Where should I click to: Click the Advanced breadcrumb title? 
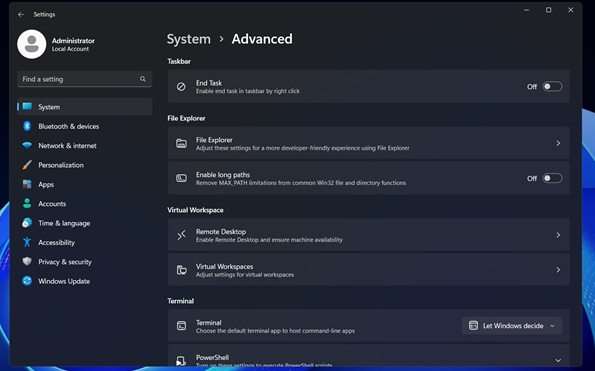point(262,39)
